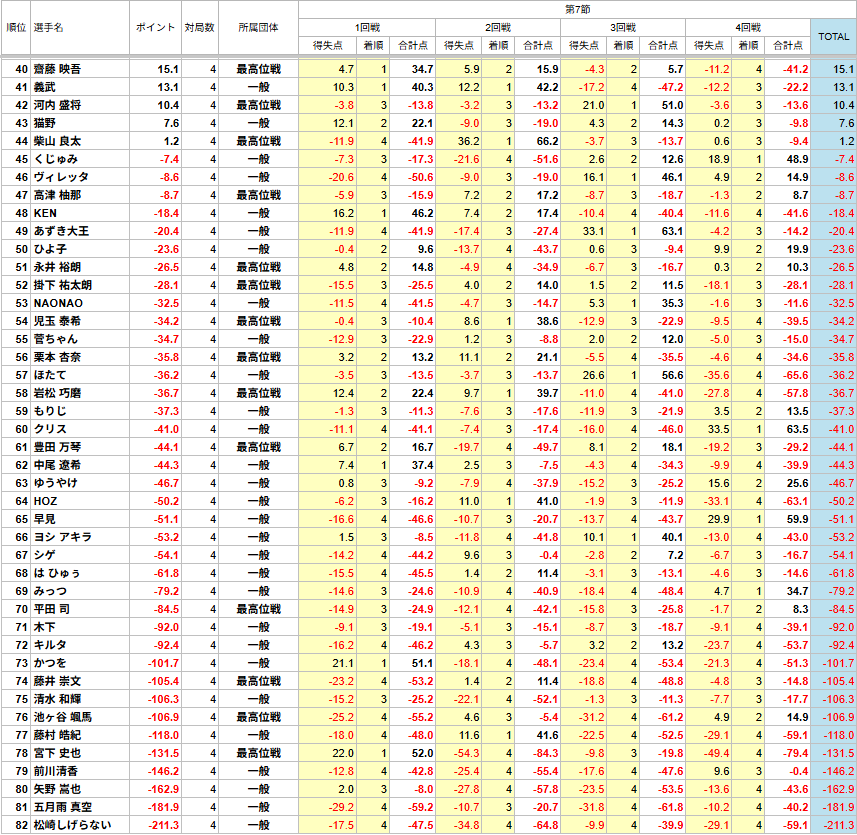Click the 順位 column header
Screen dimensions: 857x835
point(16,27)
